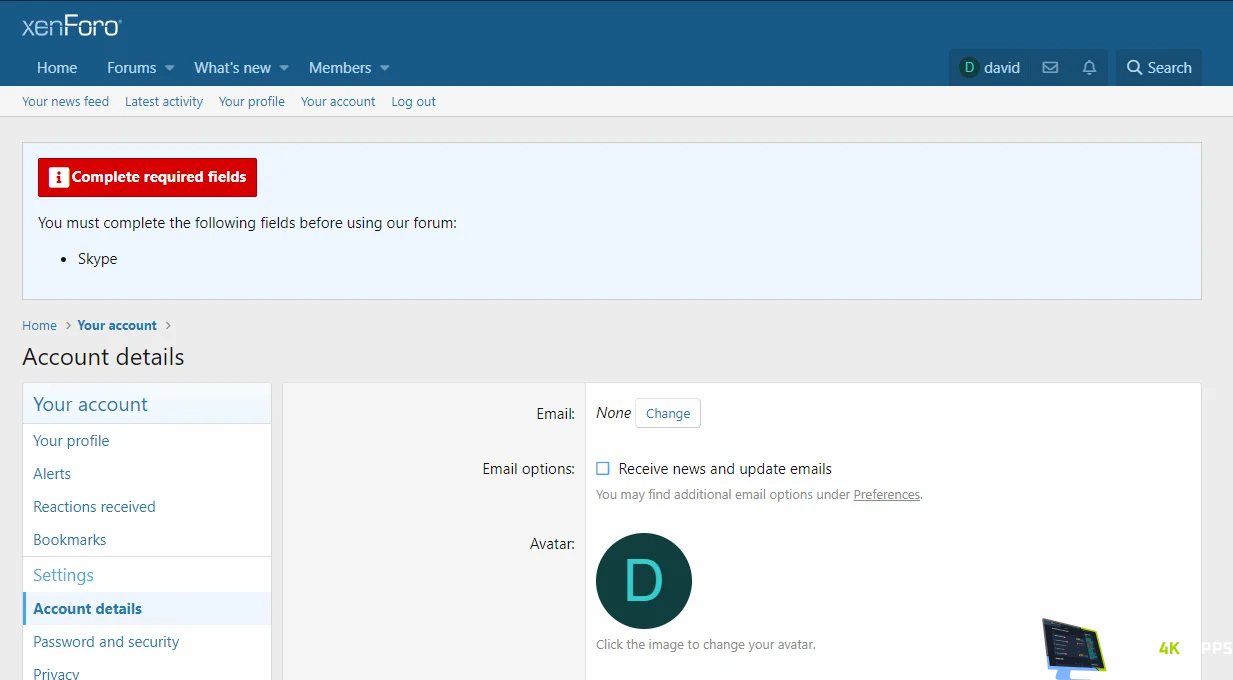Viewport: 1233px width, 680px height.
Task: Open Your news feed sub-menu link
Action: 65,102
